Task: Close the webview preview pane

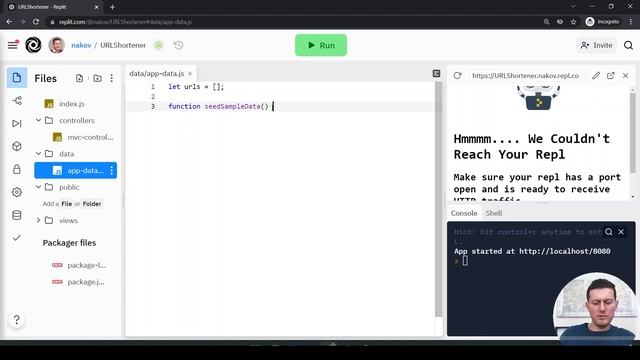Action: click(x=625, y=76)
